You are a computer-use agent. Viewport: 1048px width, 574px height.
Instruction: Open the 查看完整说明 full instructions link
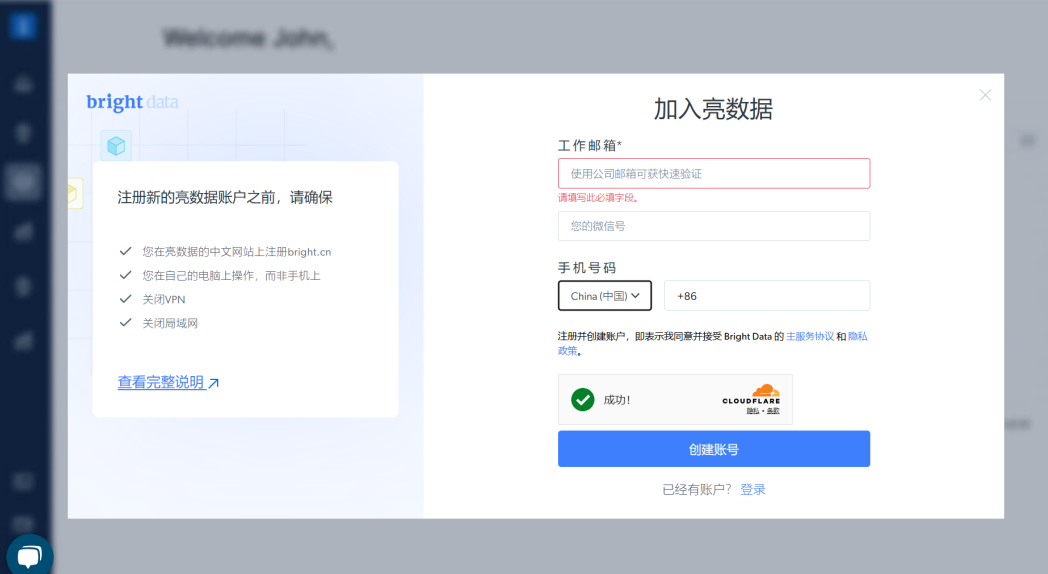pyautogui.click(x=161, y=382)
